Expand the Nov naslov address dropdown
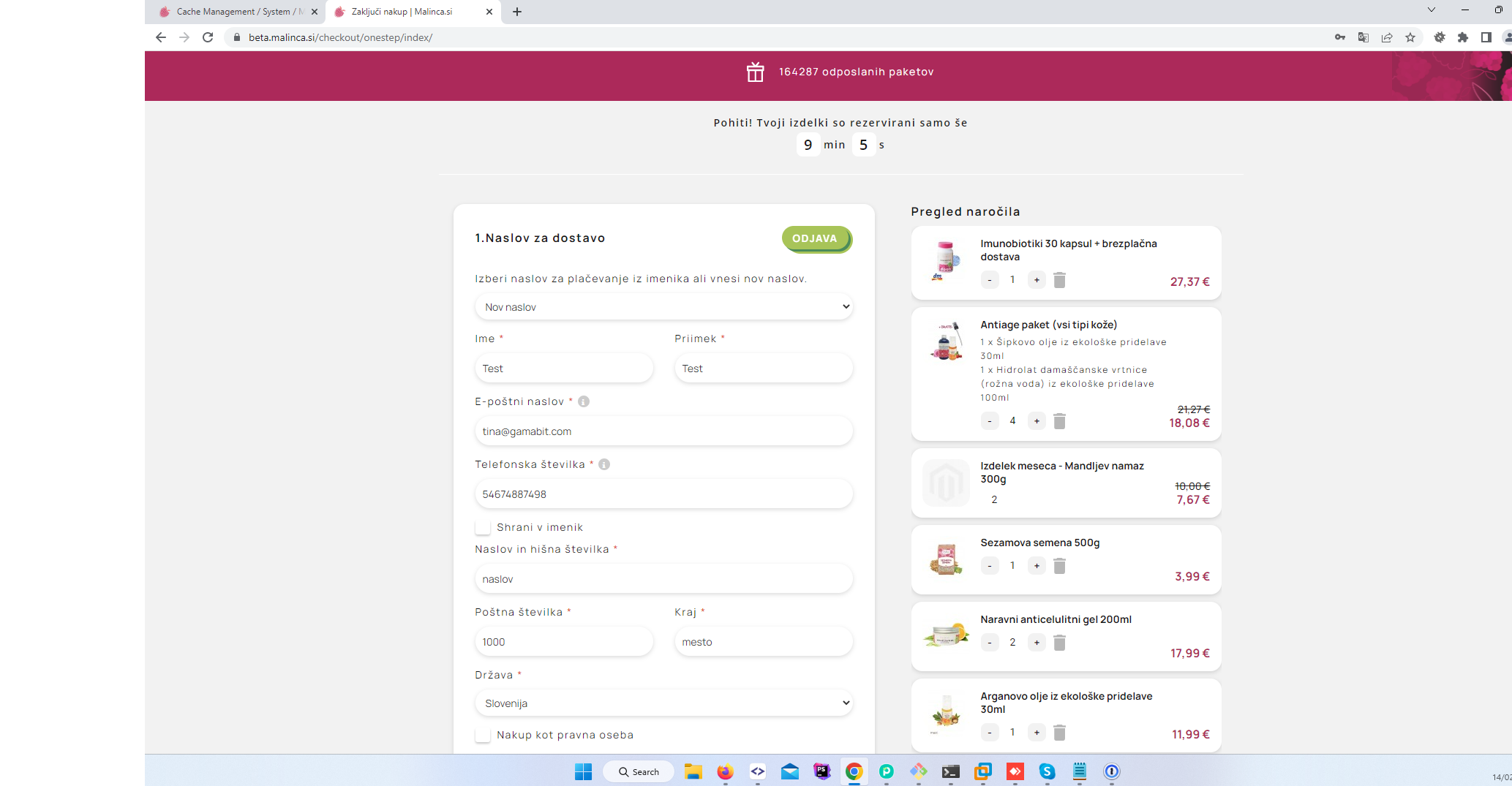Viewport: 1512px width, 786px height. (x=663, y=307)
